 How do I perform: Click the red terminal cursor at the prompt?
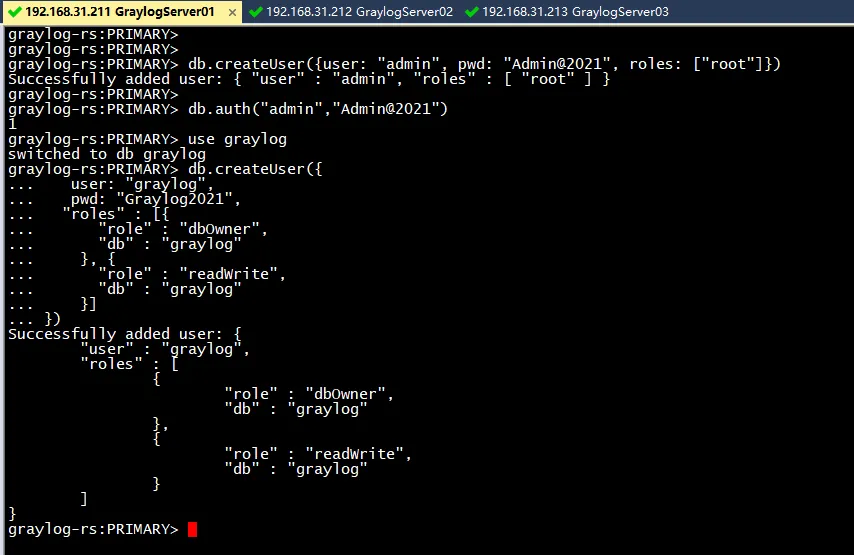pos(192,529)
